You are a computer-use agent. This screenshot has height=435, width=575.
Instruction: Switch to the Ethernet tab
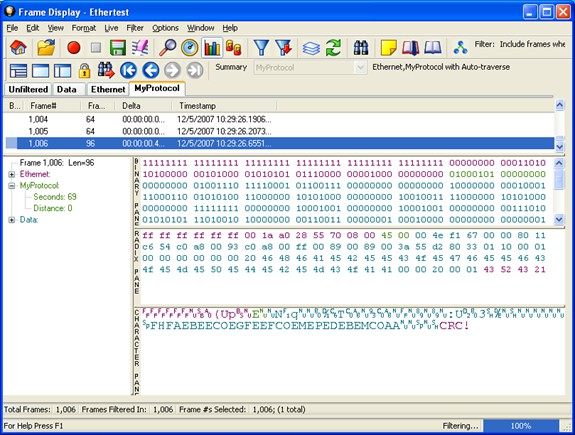click(x=108, y=89)
